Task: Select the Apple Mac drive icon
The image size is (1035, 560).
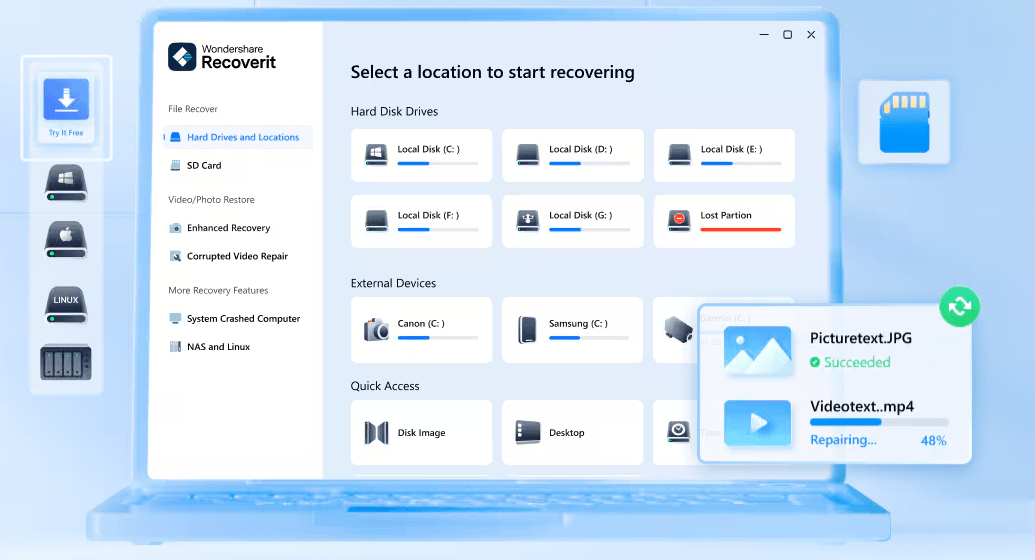Action: (x=66, y=240)
